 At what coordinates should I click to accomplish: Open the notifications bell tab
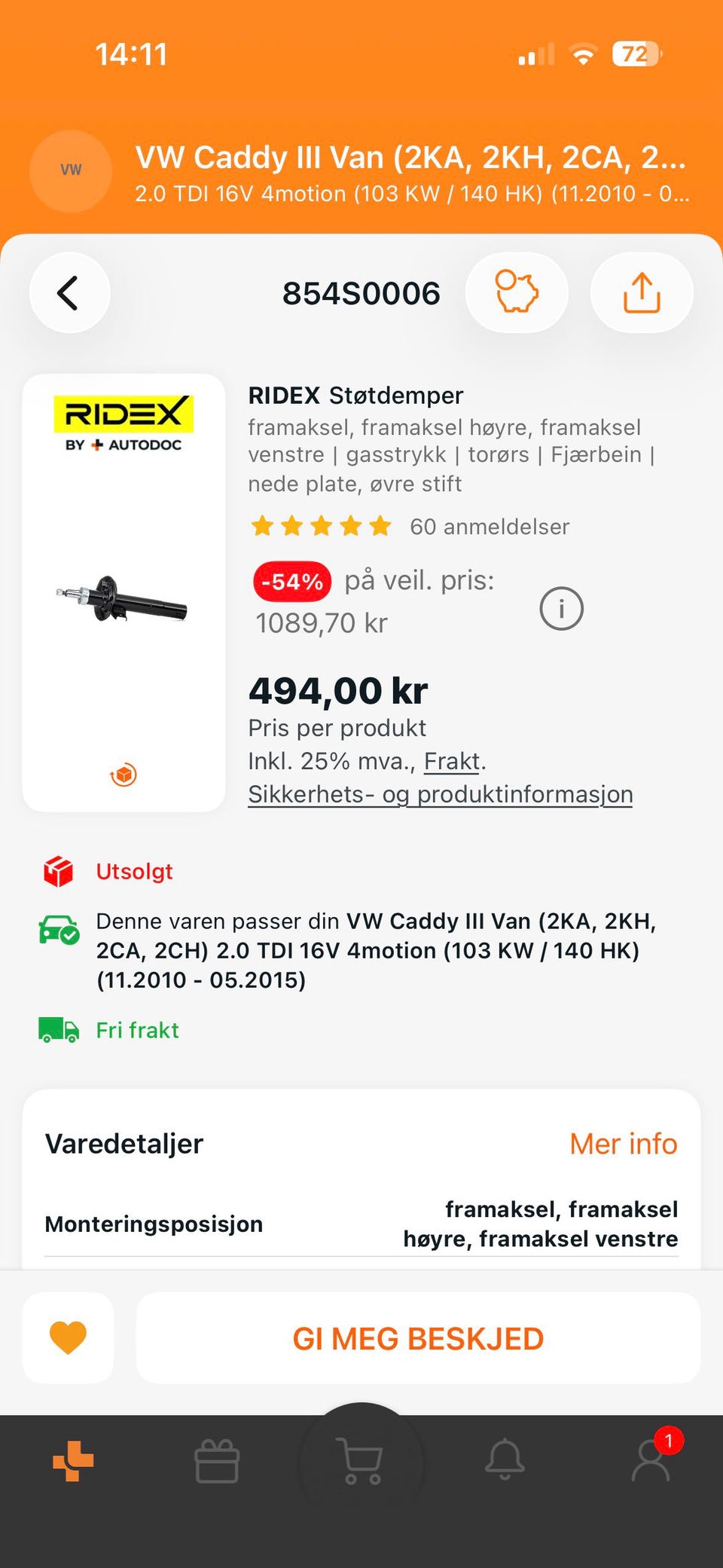[x=505, y=1461]
